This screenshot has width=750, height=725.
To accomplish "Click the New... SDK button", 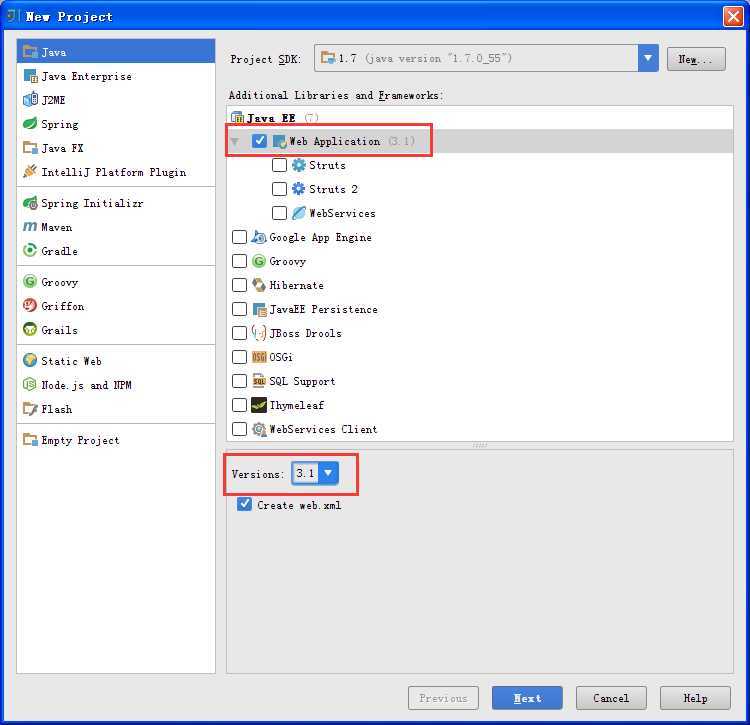I will [x=696, y=59].
